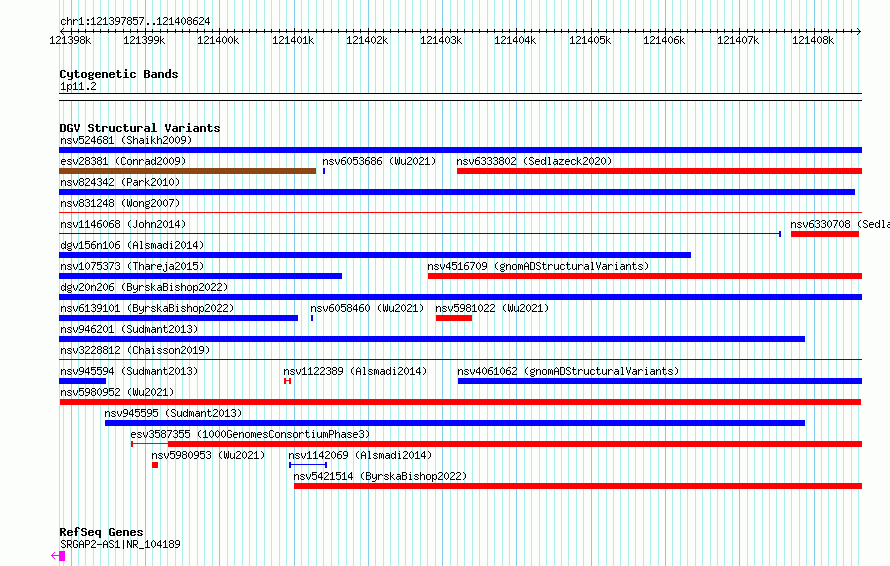Click dgv20n206 (ByrskaBishop2022) label
This screenshot has height=566, width=890.
coord(144,287)
